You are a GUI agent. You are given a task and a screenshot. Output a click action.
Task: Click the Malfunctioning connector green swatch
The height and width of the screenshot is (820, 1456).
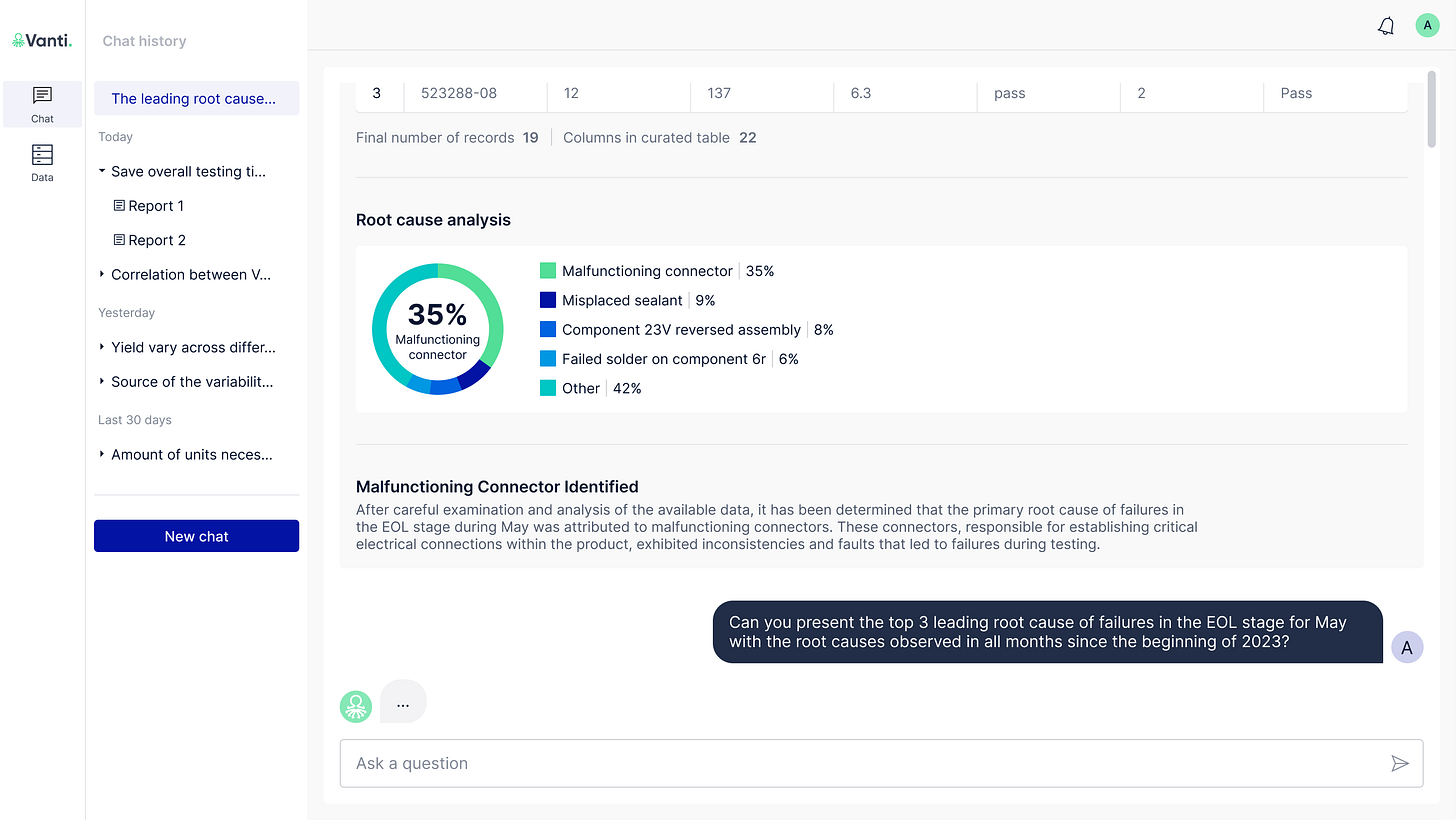tap(548, 271)
